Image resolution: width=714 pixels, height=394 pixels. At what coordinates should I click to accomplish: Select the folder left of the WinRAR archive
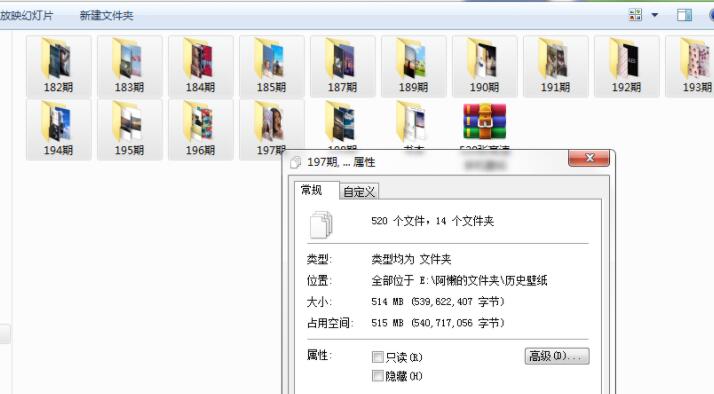click(x=413, y=123)
